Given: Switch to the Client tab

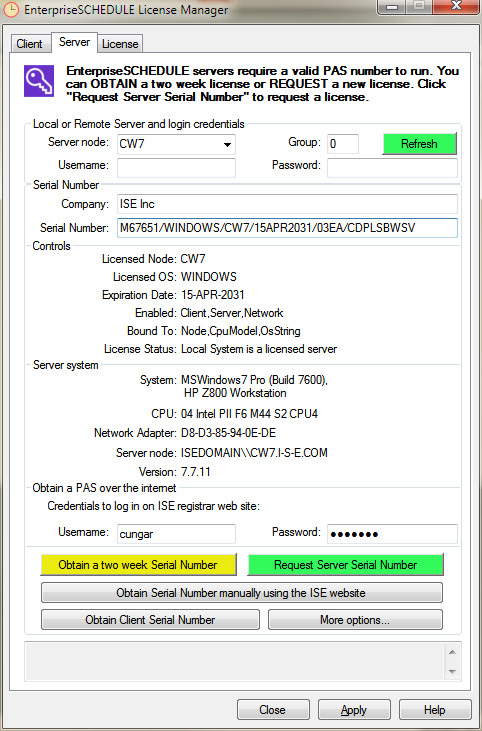Looking at the screenshot, I should pyautogui.click(x=29, y=44).
